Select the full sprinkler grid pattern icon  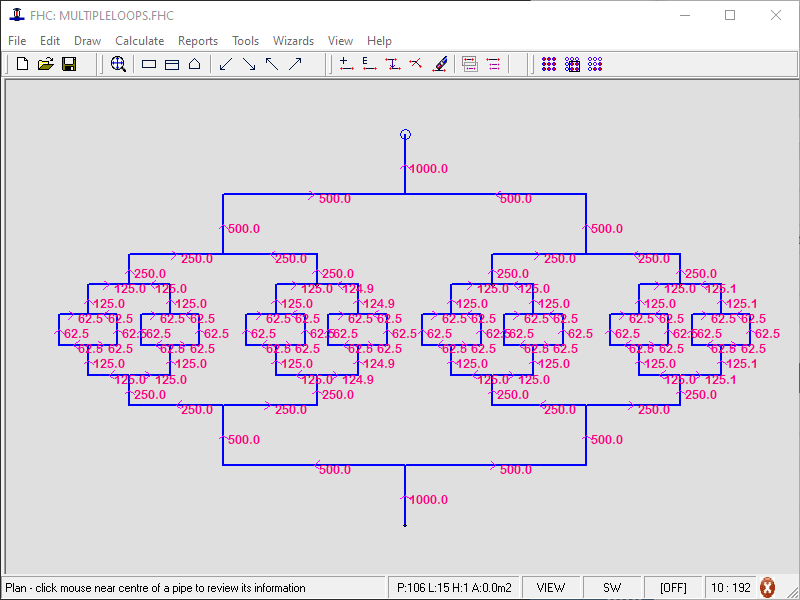pyautogui.click(x=549, y=63)
